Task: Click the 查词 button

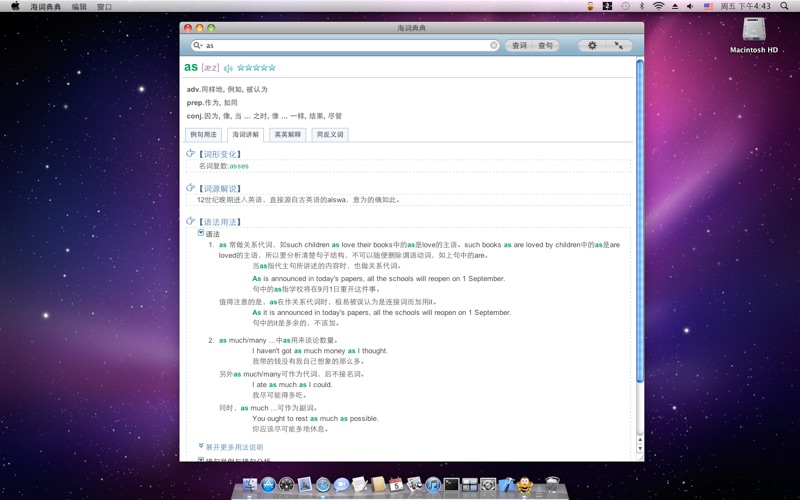Action: click(x=519, y=45)
